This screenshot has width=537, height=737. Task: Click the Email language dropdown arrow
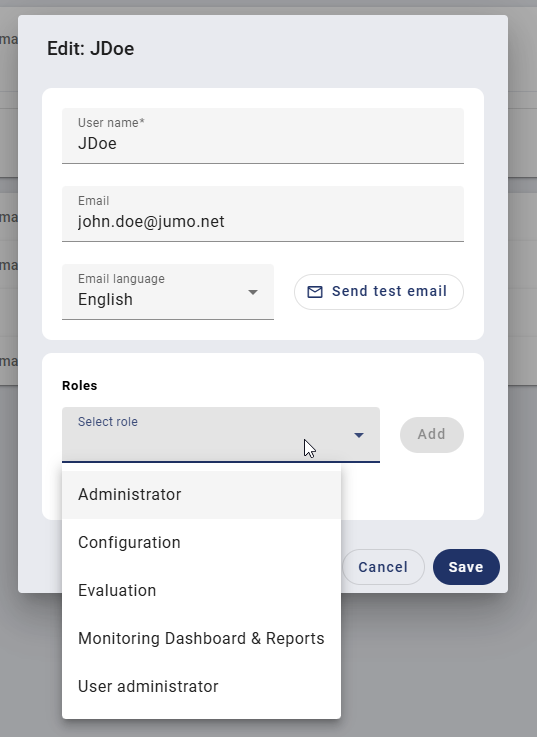(x=253, y=292)
